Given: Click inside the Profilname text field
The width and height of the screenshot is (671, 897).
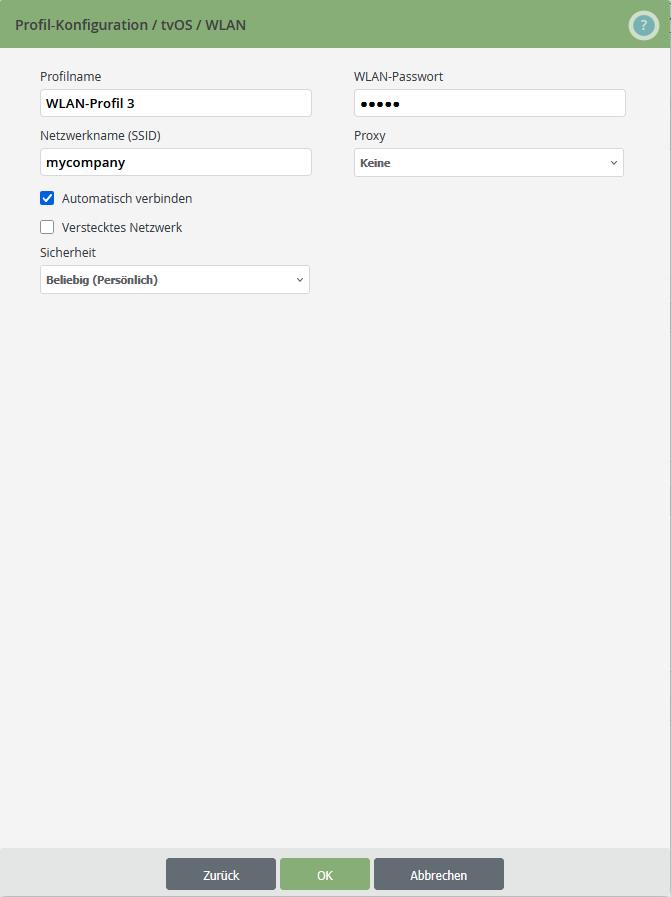Looking at the screenshot, I should 175,103.
